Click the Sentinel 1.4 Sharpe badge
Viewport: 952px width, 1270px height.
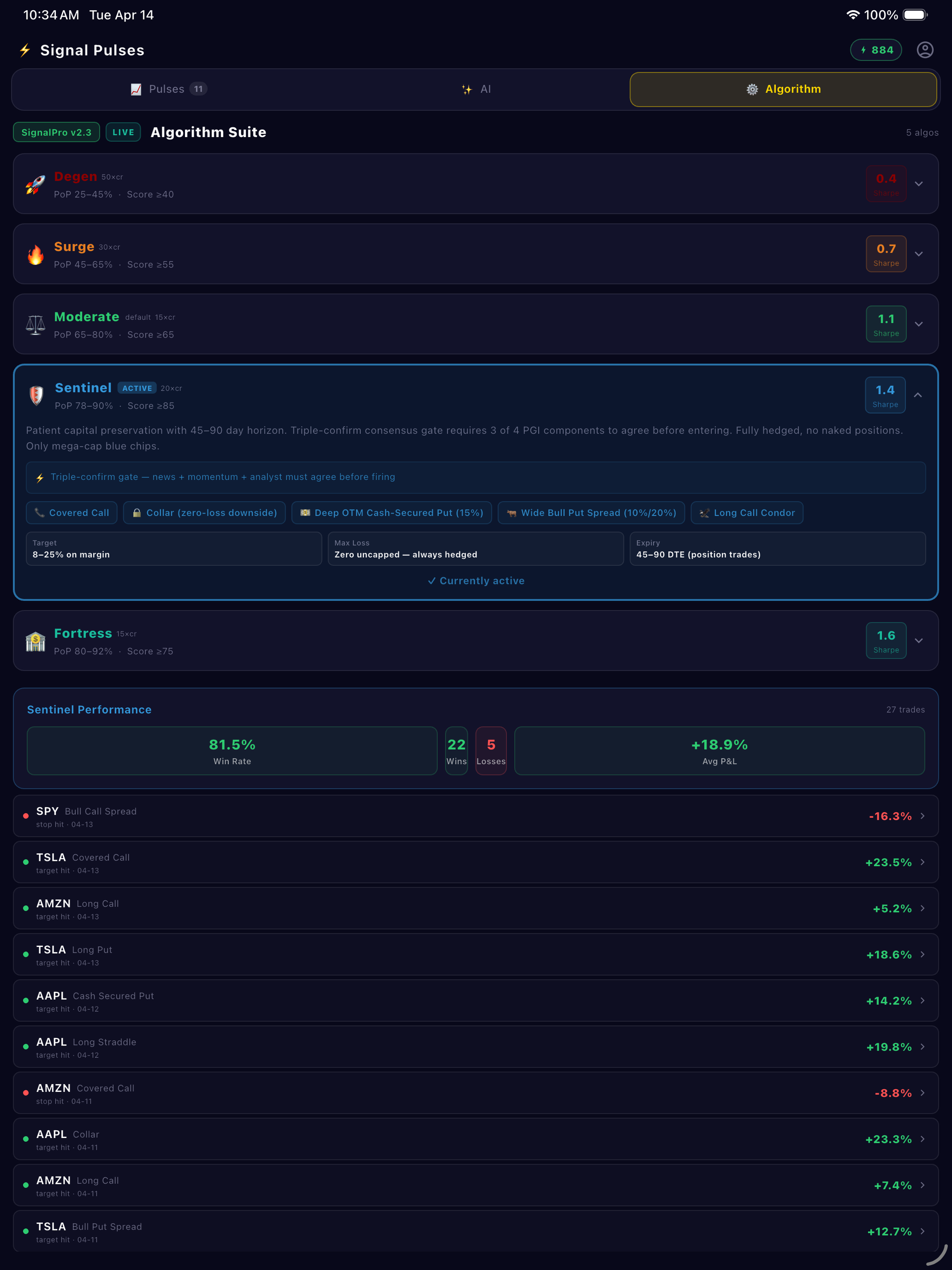(886, 395)
